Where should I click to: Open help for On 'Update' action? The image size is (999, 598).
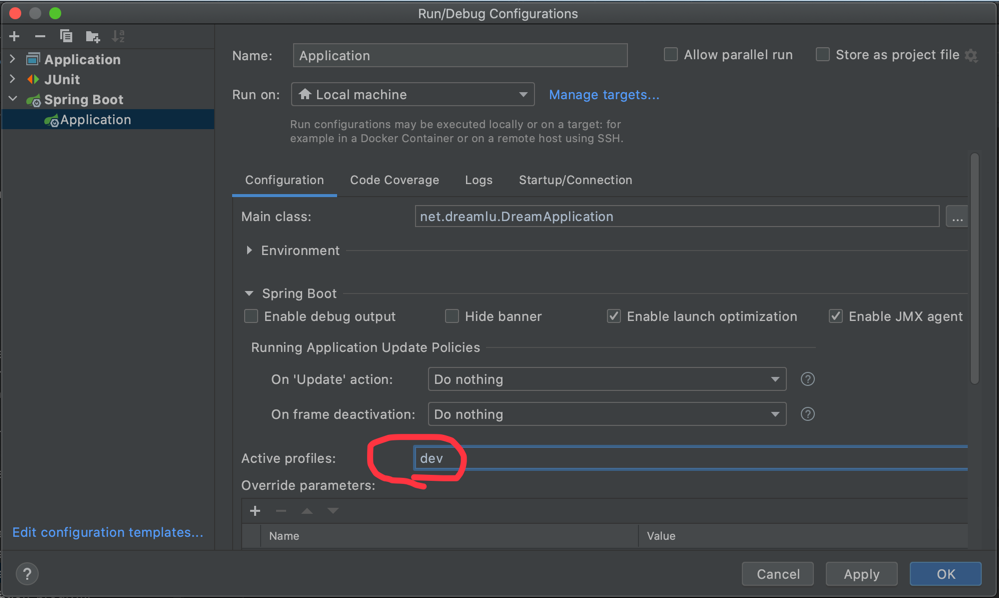pos(807,379)
